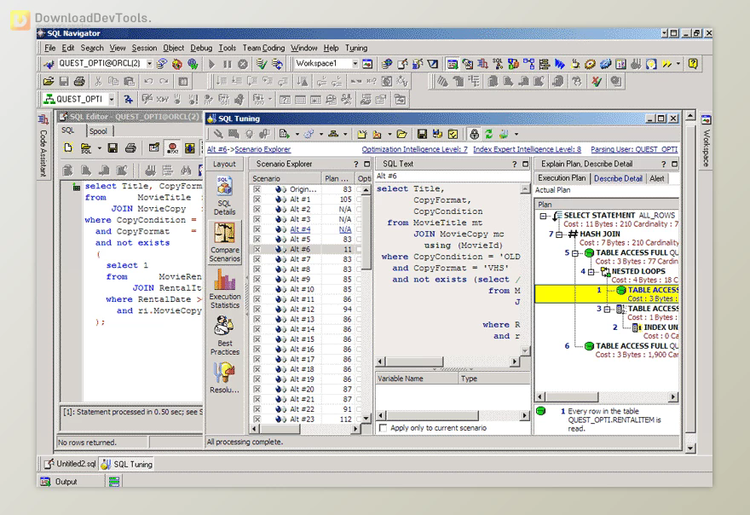Image resolution: width=750 pixels, height=515 pixels.
Task: Click the Plan column header in Scenario Explorer
Action: click(x=338, y=178)
